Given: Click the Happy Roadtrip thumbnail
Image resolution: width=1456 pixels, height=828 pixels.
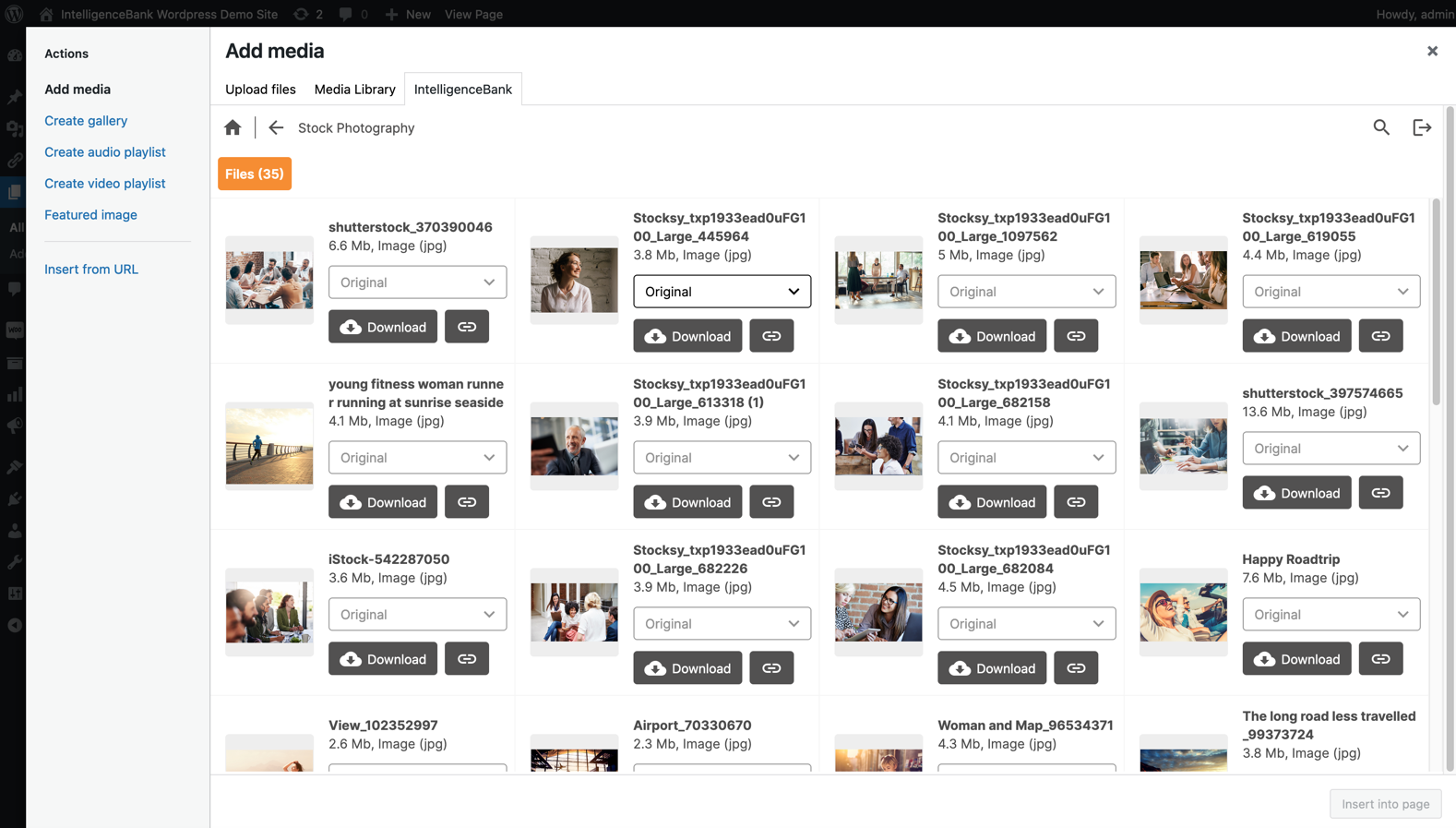Looking at the screenshot, I should (1183, 612).
